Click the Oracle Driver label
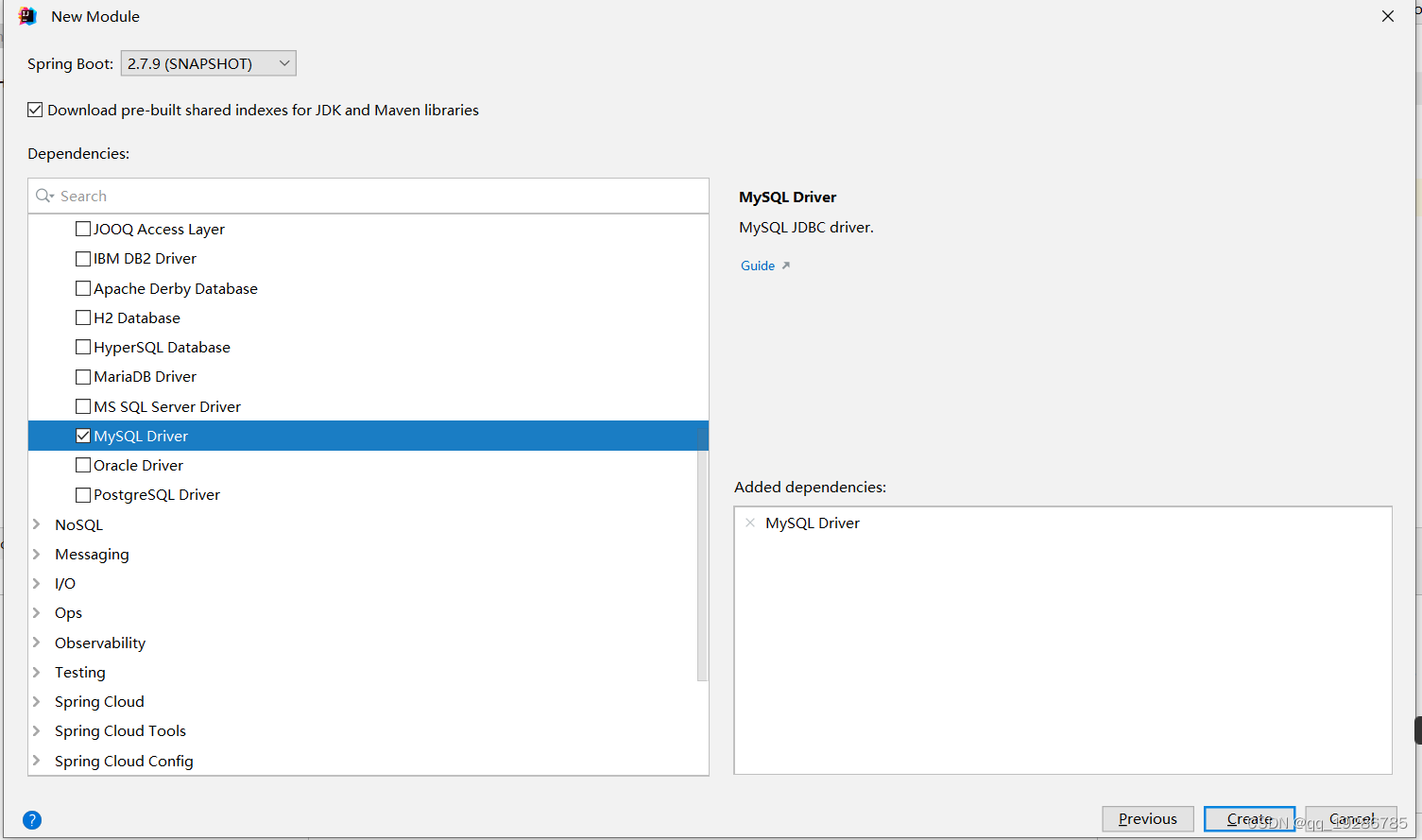 138,465
